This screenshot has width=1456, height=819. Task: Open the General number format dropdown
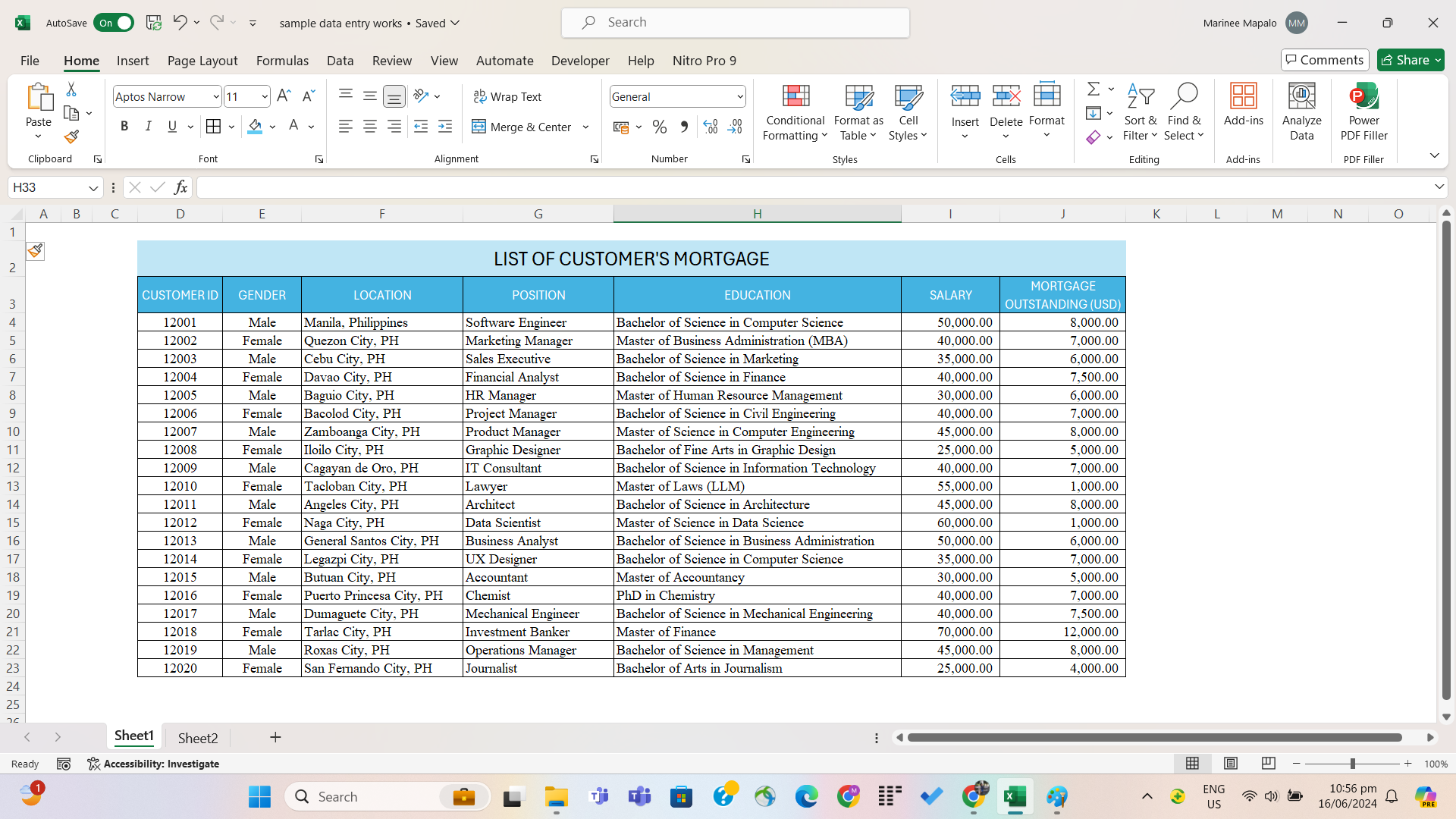point(739,96)
